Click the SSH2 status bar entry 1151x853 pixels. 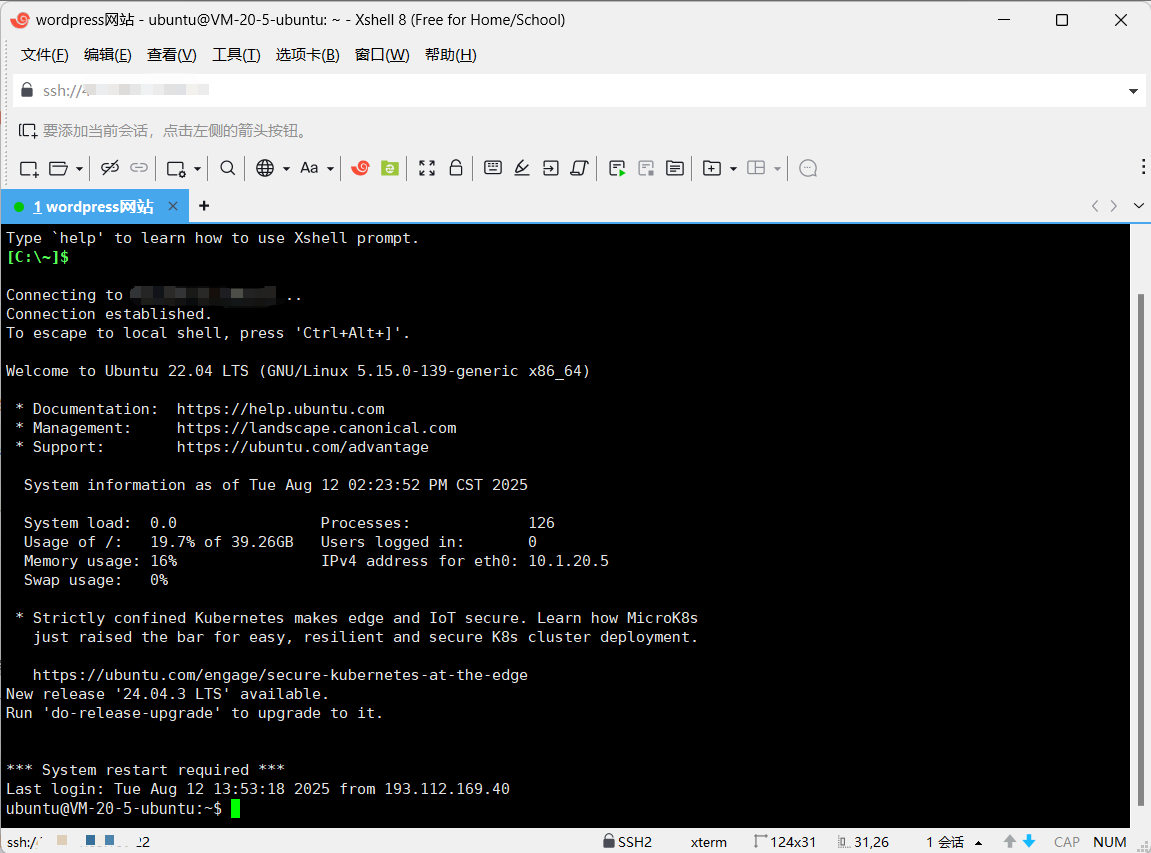pyautogui.click(x=628, y=842)
